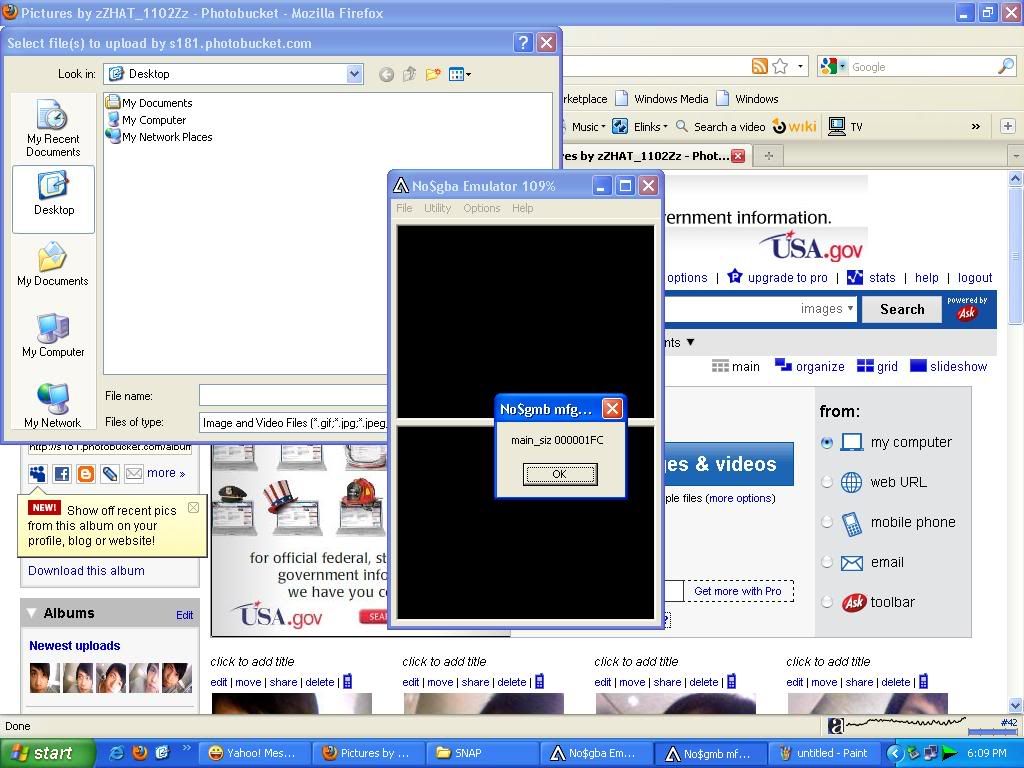Switch to untitled - Paint in the taskbar

tap(825, 753)
